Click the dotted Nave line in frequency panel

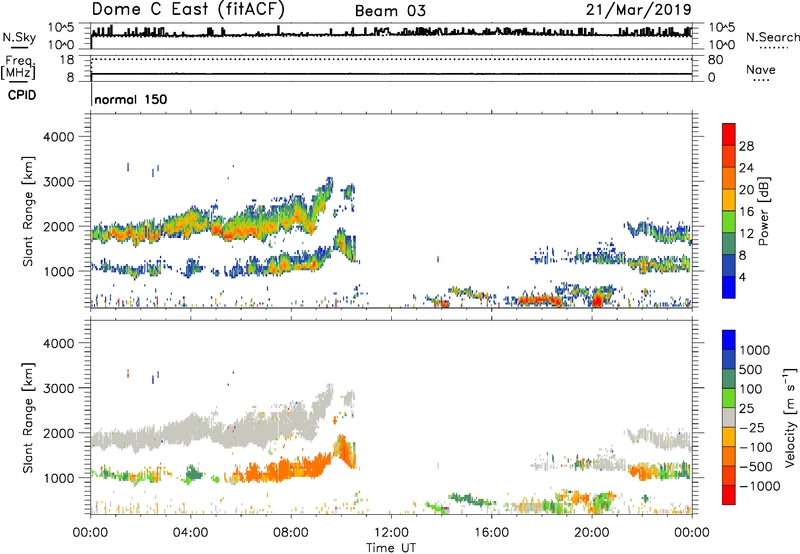(x=391, y=59)
